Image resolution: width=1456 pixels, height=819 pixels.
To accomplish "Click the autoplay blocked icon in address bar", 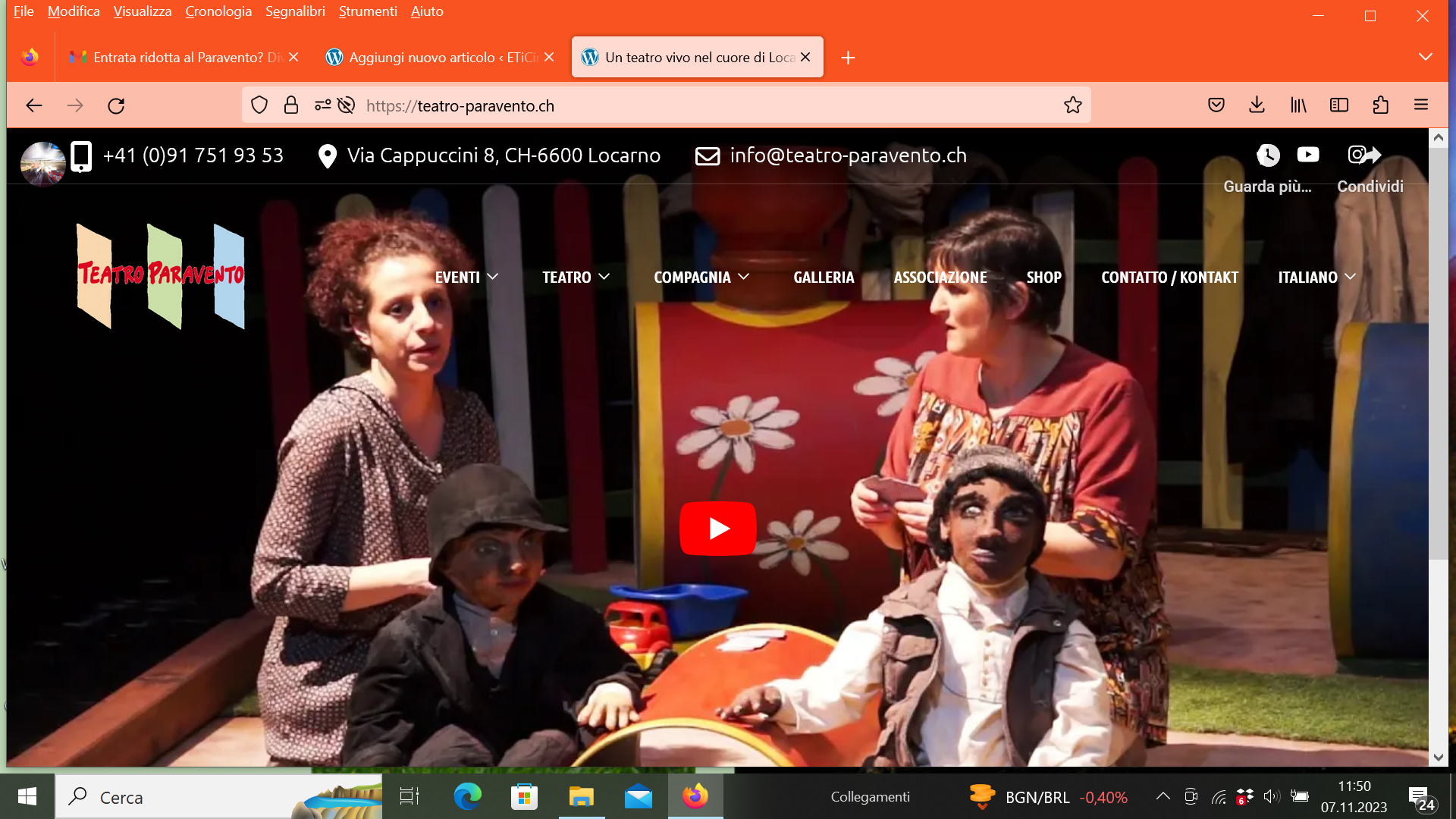I will point(346,105).
